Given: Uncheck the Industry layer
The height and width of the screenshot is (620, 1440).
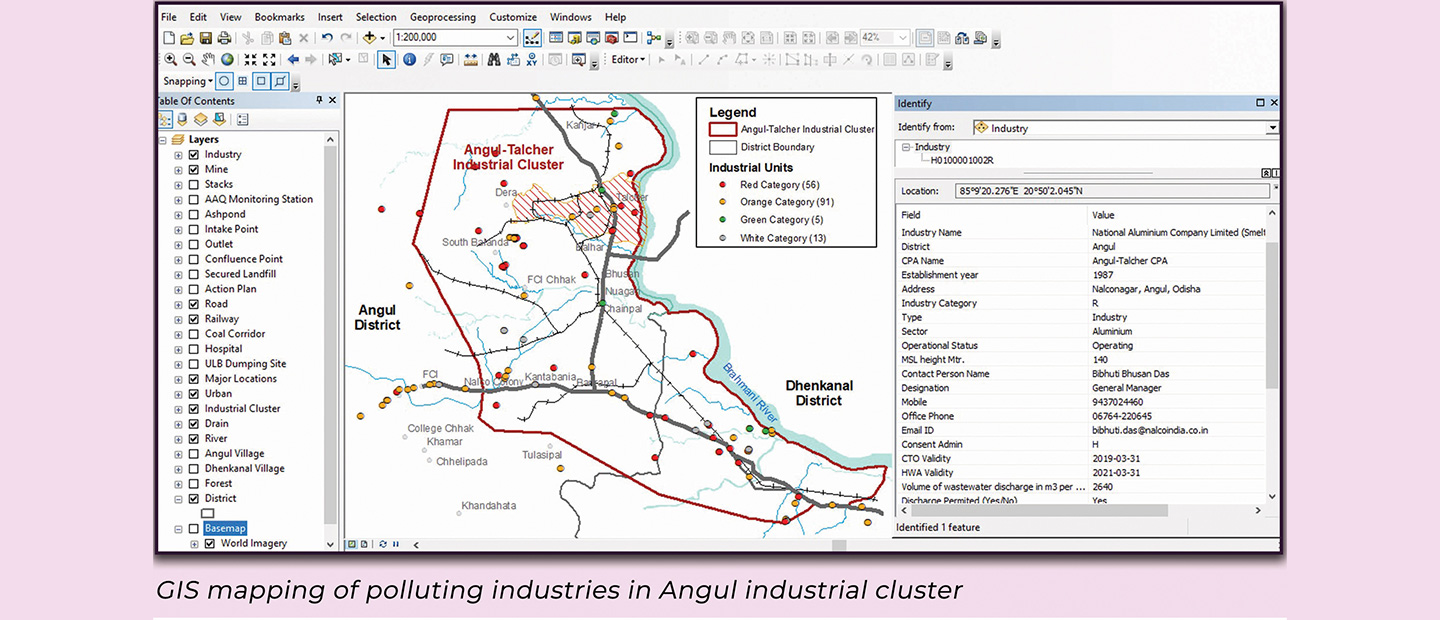Looking at the screenshot, I should [194, 155].
